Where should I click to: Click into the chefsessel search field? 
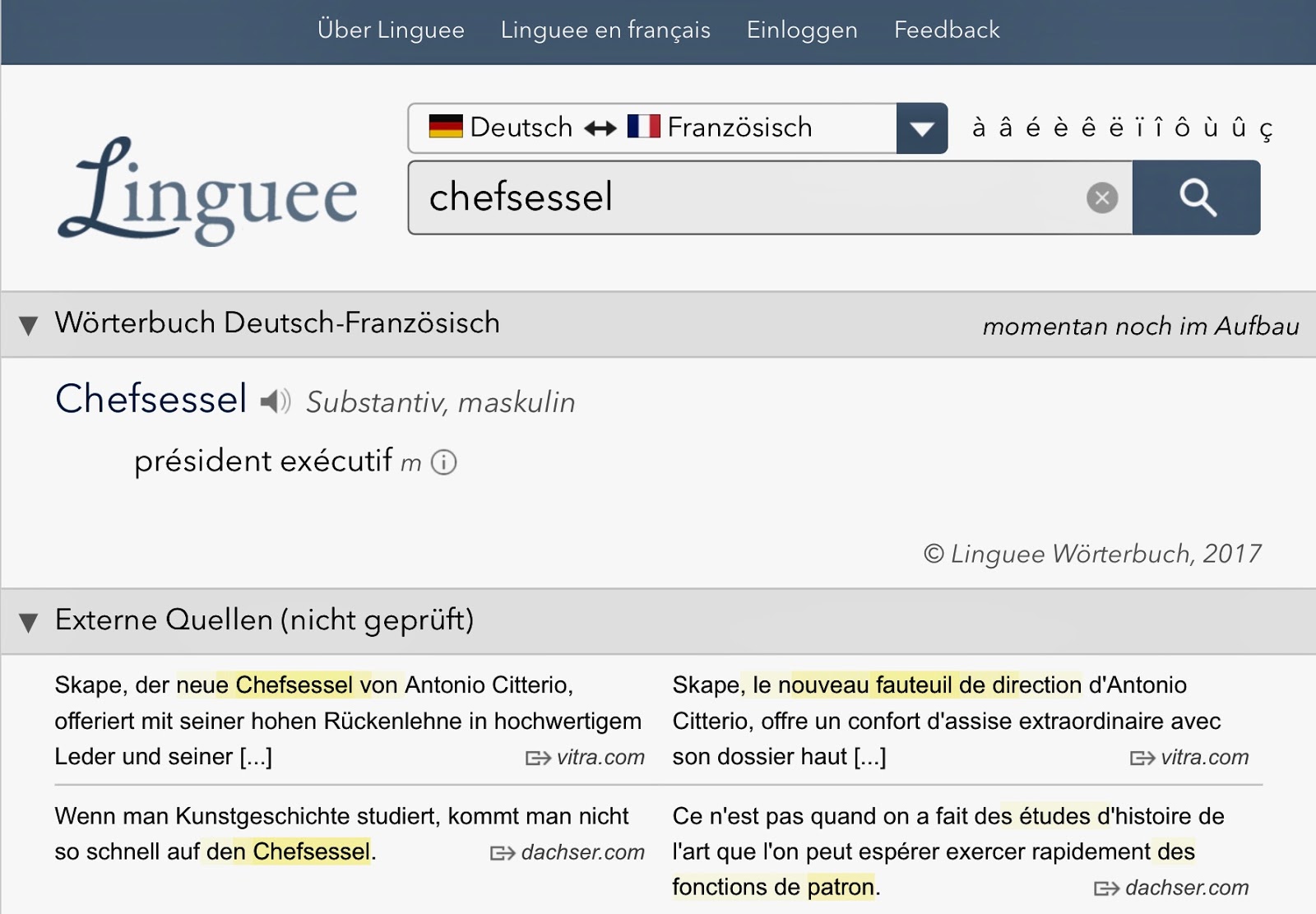740,197
